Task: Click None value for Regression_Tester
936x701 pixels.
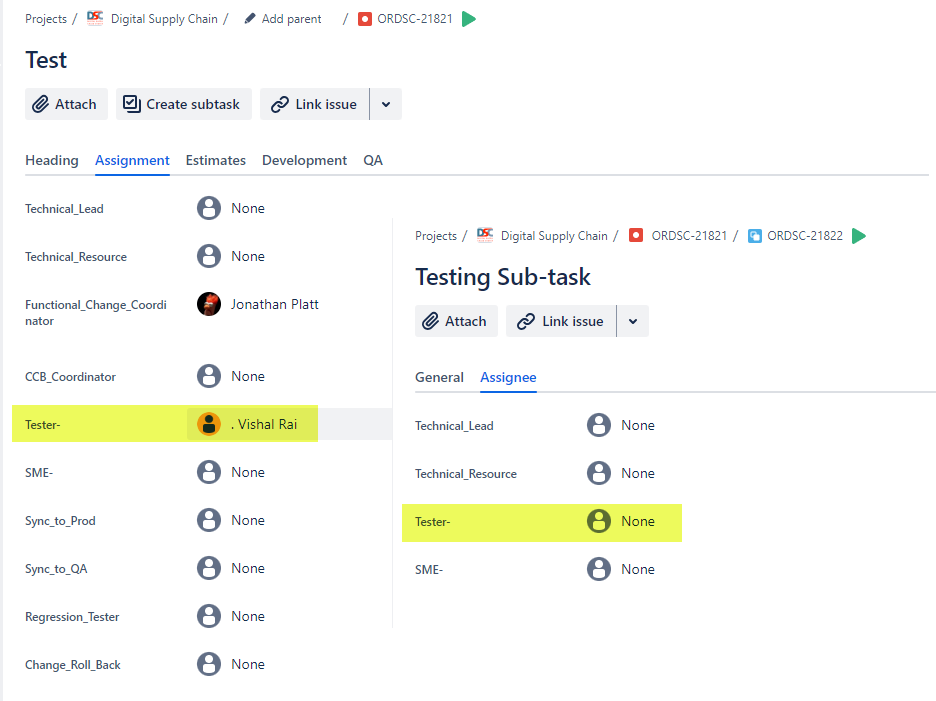Action: [248, 616]
